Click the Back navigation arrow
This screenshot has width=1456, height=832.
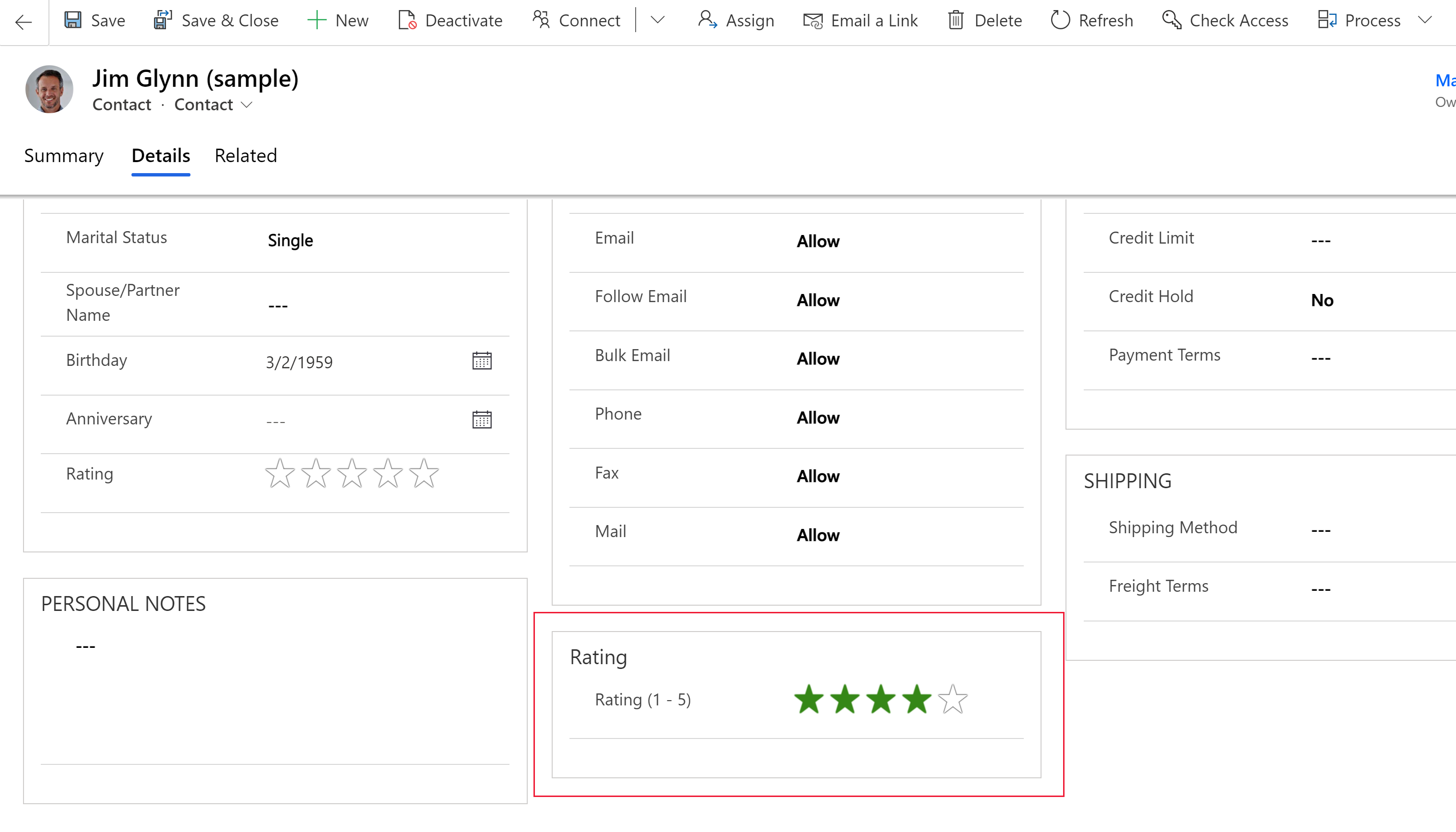point(25,21)
